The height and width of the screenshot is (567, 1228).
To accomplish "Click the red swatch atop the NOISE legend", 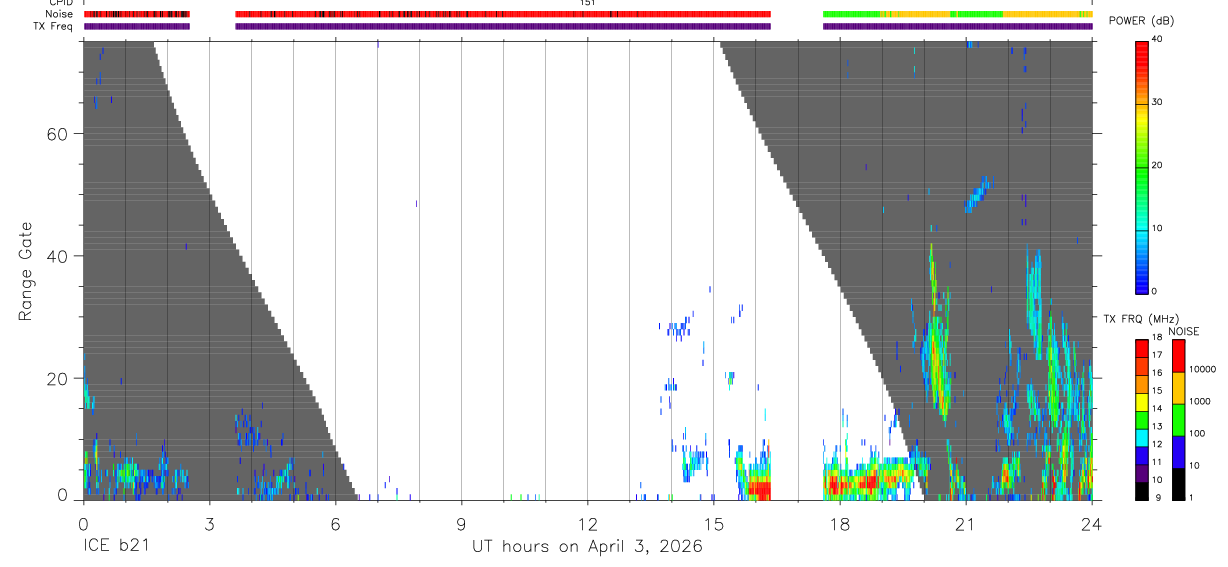I will (1179, 356).
